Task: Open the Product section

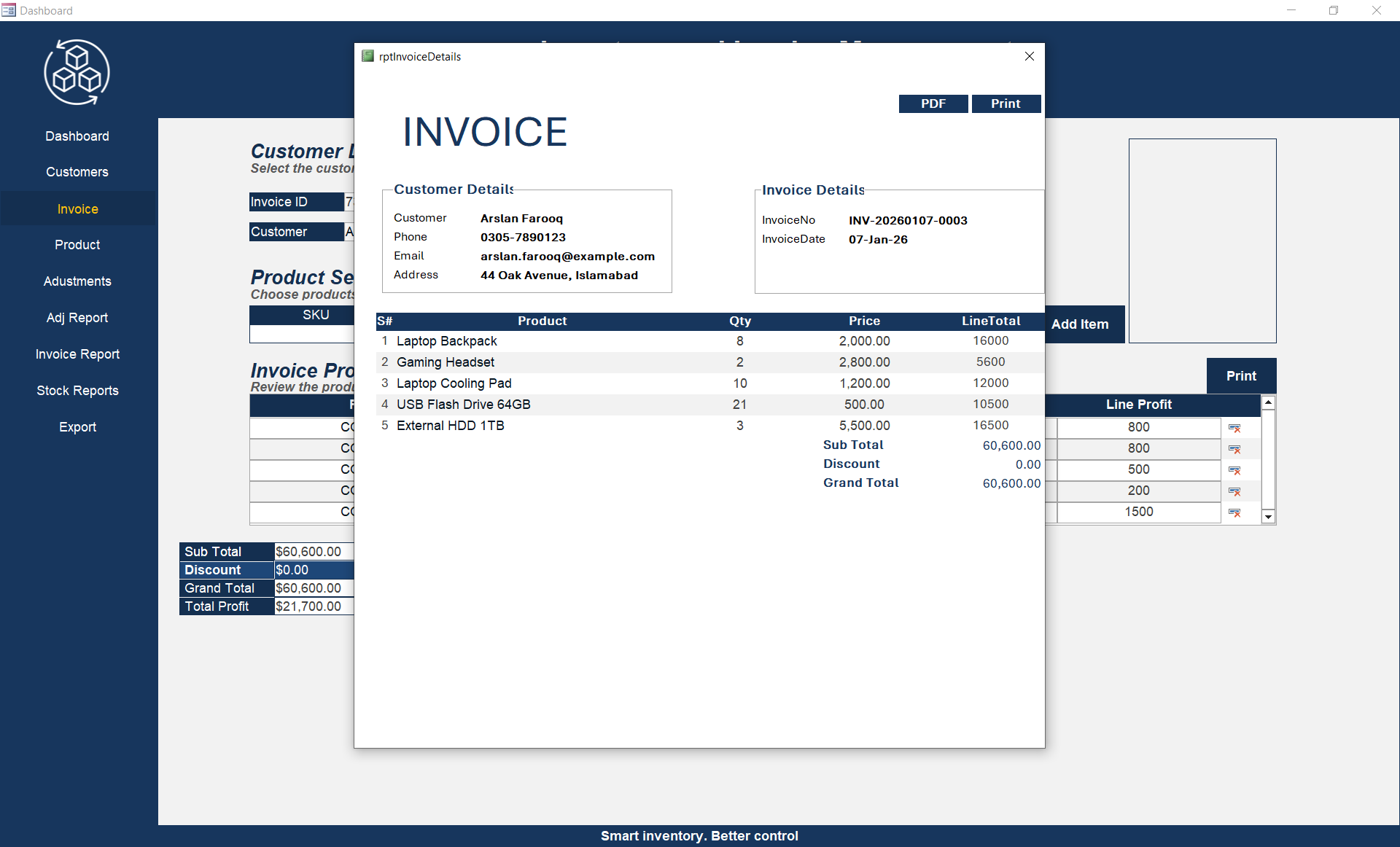Action: click(x=77, y=245)
